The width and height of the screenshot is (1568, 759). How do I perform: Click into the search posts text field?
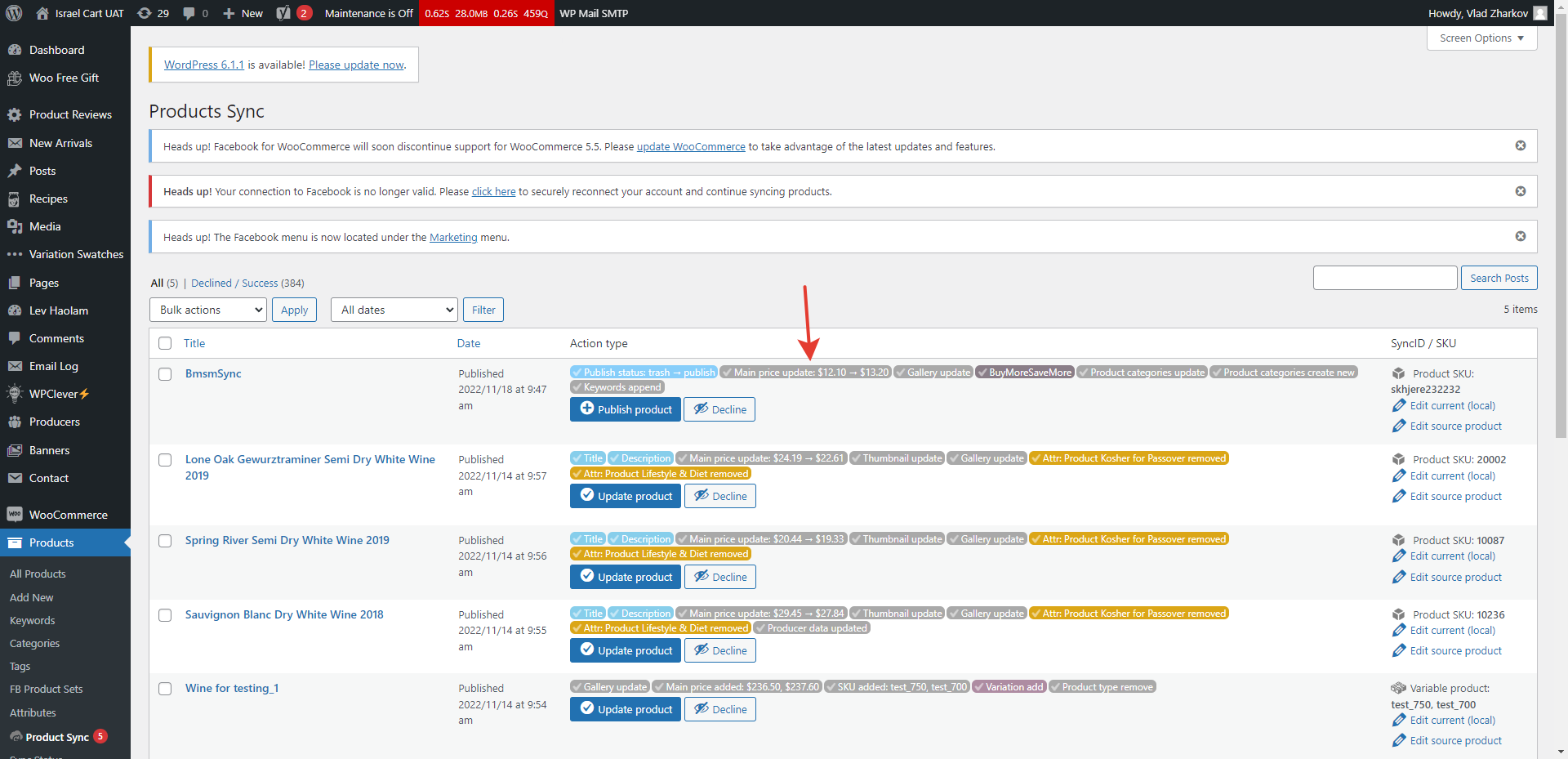[x=1384, y=278]
